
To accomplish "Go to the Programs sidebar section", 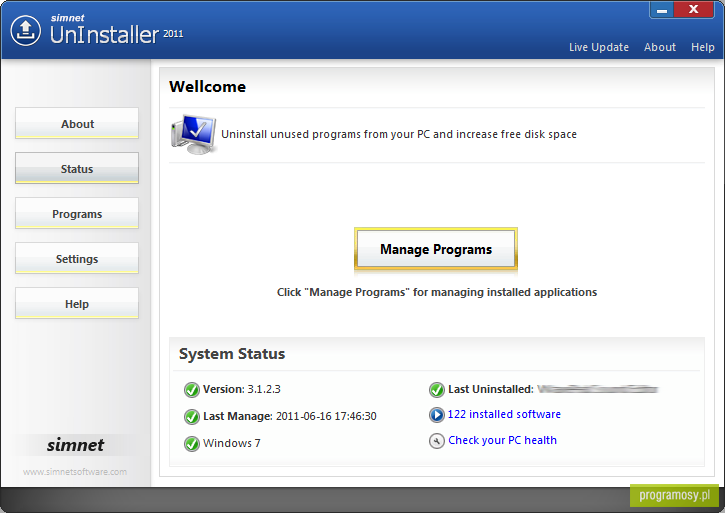I will 77,213.
